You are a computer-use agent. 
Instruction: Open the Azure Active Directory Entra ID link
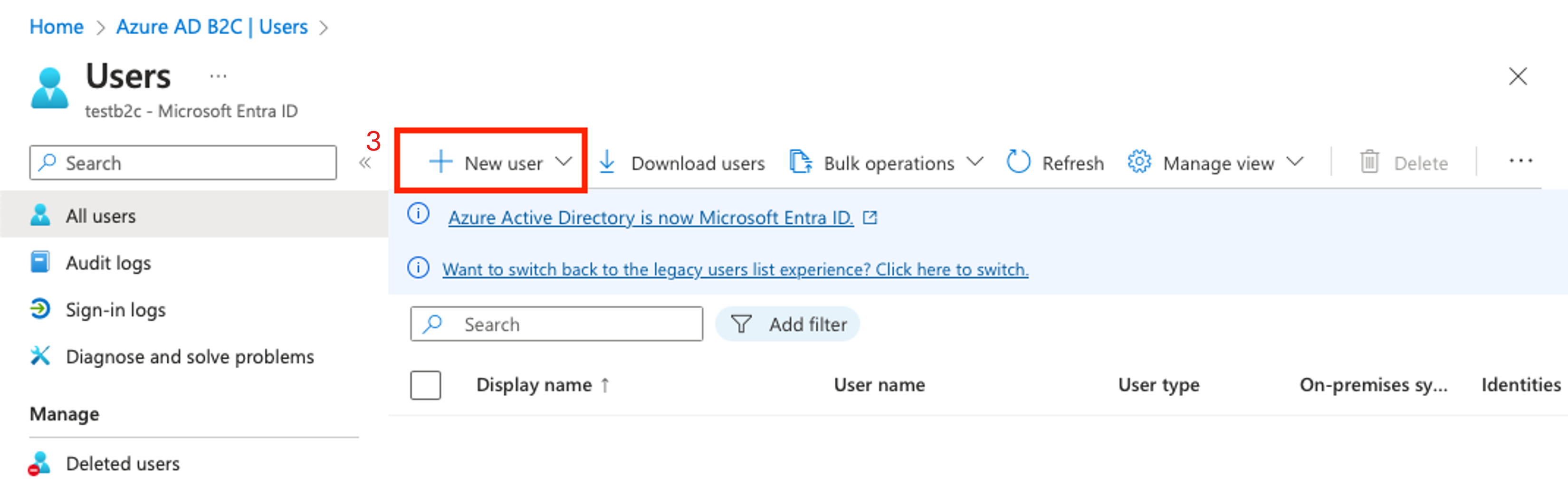650,218
